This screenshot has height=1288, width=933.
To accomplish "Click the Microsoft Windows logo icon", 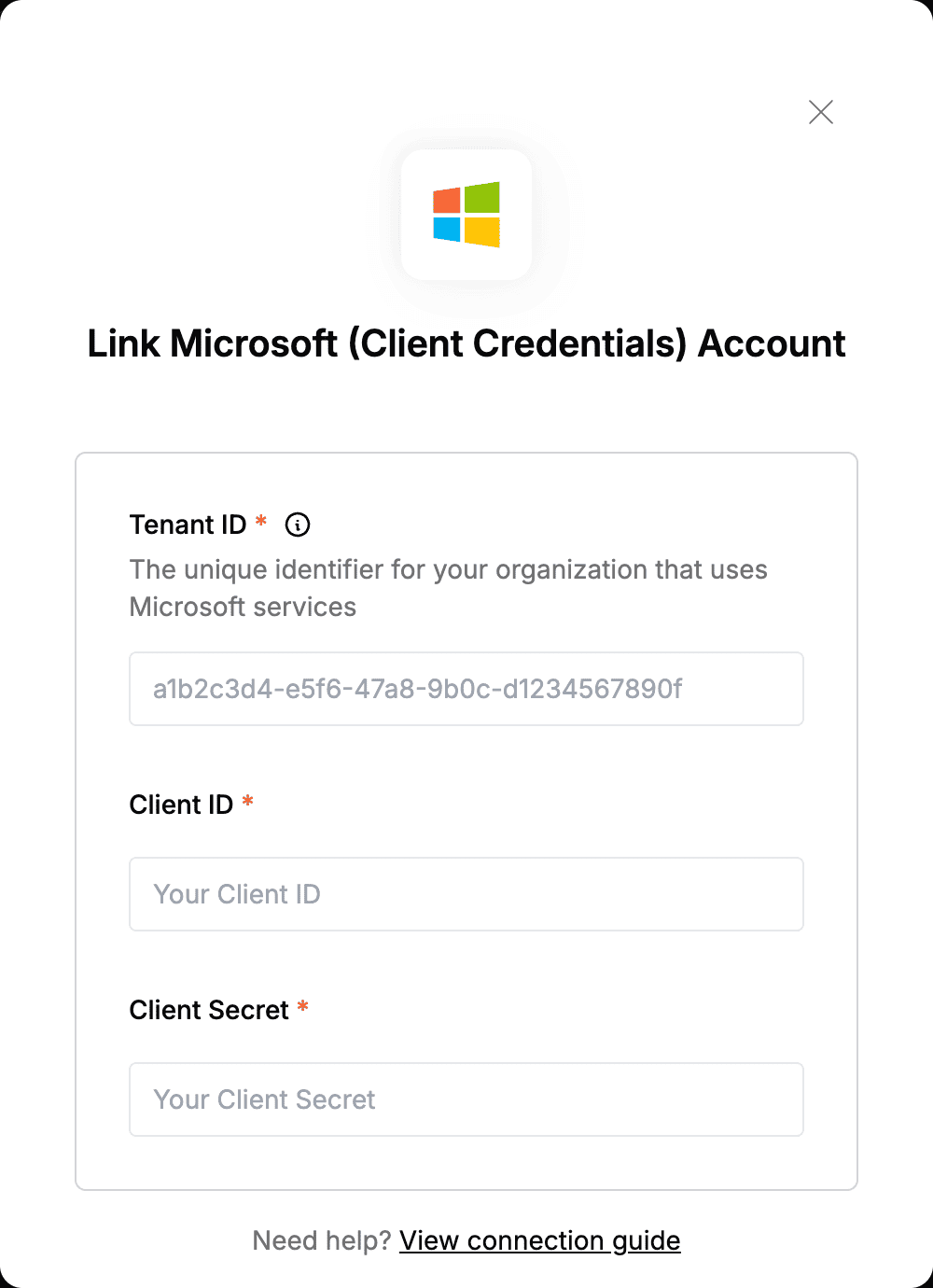I will 466,215.
